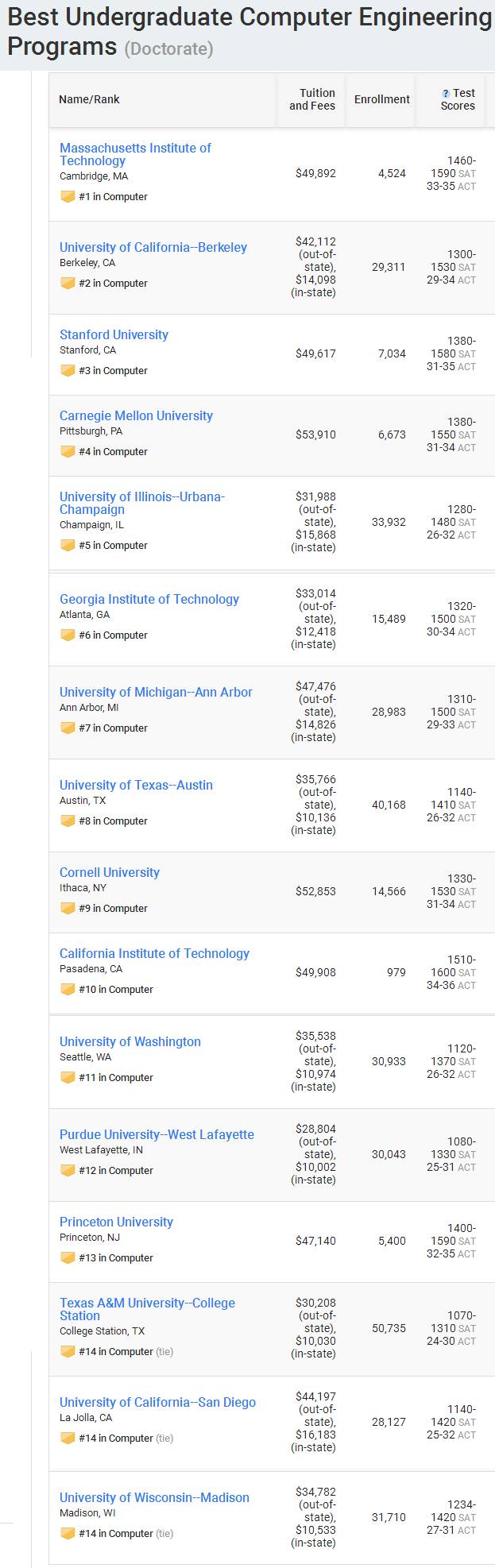Click the badge icon for University of Wisconsin--Madison

click(68, 1534)
